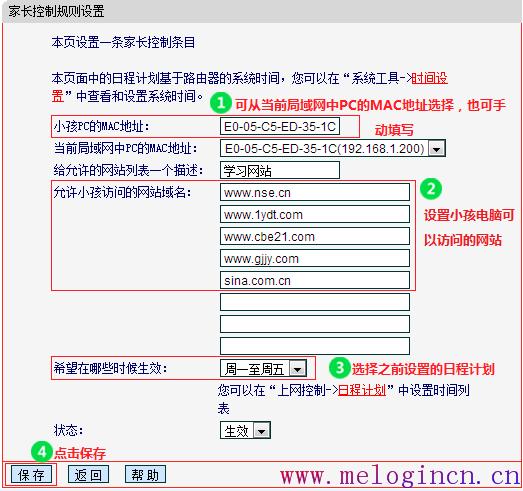The width and height of the screenshot is (523, 491).
Task: Click the 状态 label
Action: (68, 430)
